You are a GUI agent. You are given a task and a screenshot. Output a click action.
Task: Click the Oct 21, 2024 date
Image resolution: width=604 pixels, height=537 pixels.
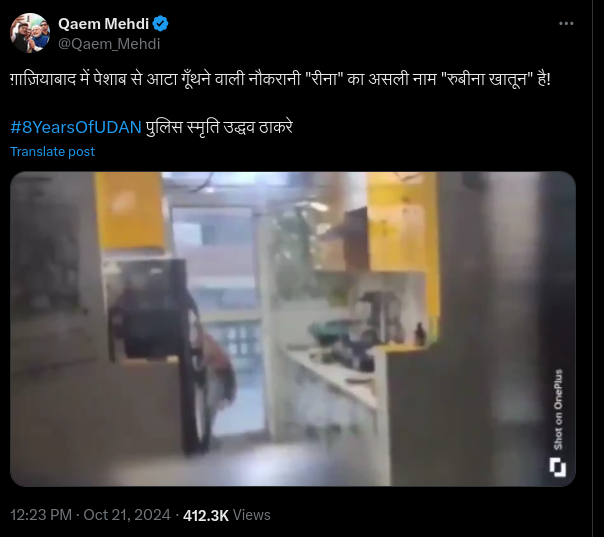127,515
